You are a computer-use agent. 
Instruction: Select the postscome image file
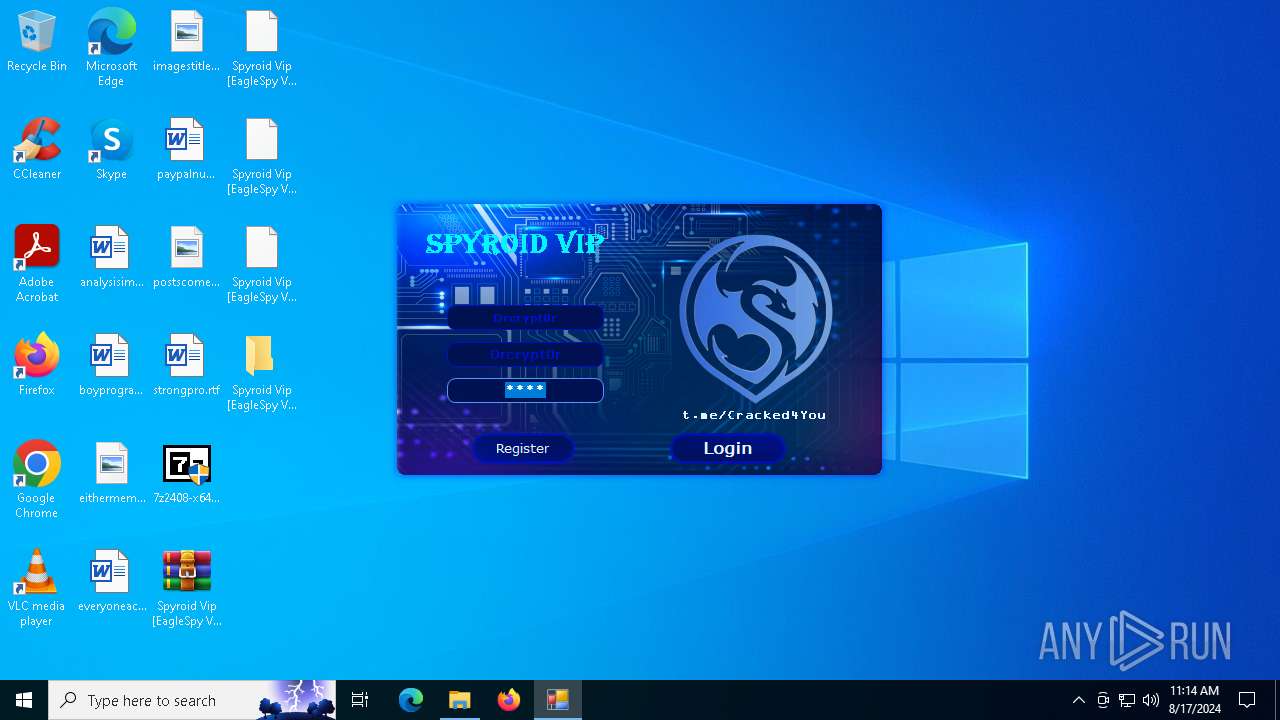[186, 258]
